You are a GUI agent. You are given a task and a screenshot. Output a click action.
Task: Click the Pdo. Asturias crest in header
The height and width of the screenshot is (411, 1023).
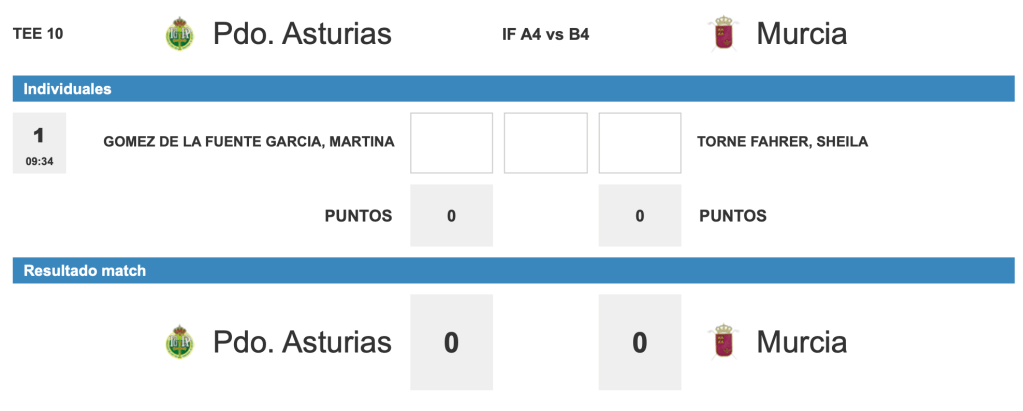[180, 34]
